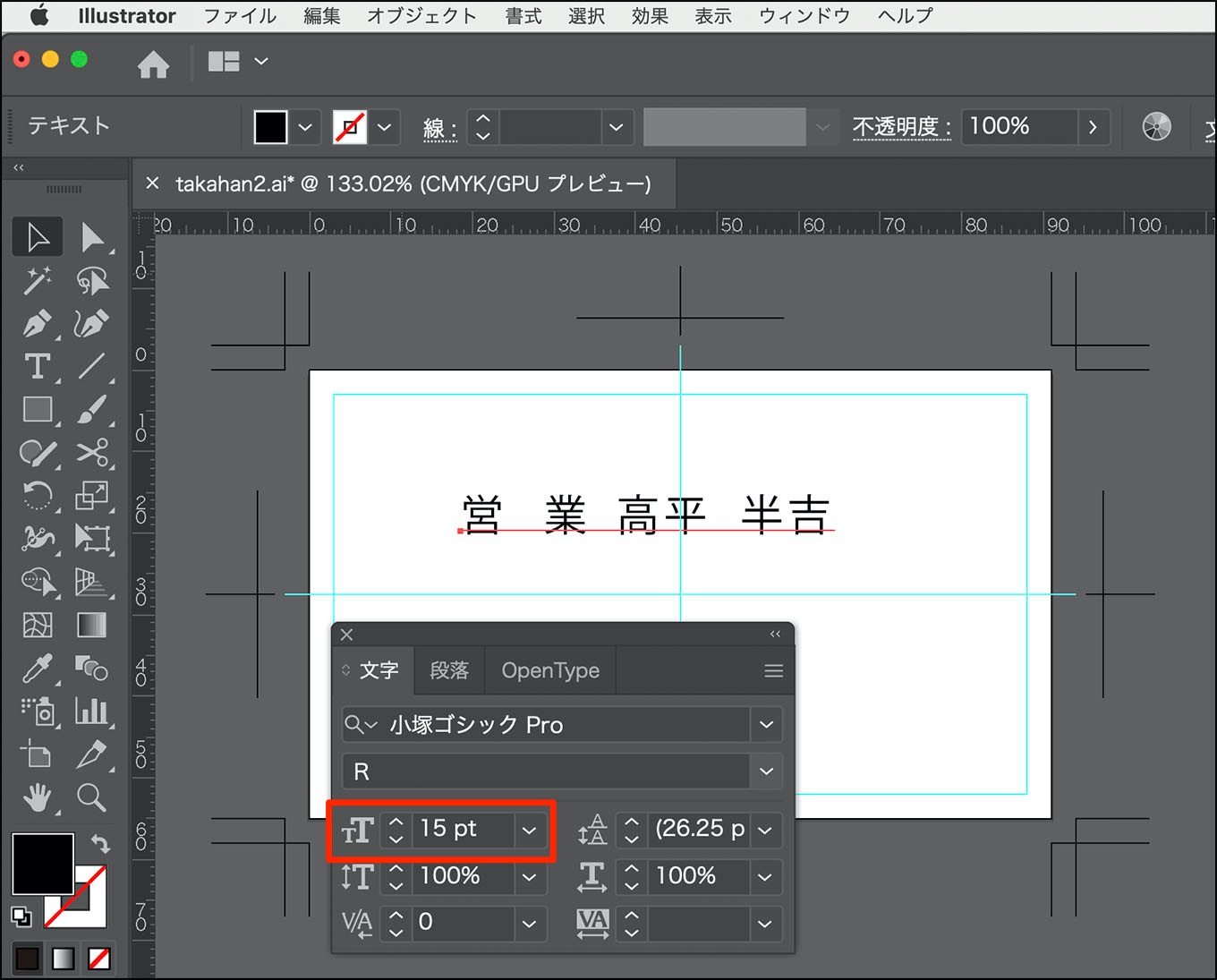Click the 不透明度 opacity link
Viewport: 1217px width, 980px height.
tap(901, 127)
